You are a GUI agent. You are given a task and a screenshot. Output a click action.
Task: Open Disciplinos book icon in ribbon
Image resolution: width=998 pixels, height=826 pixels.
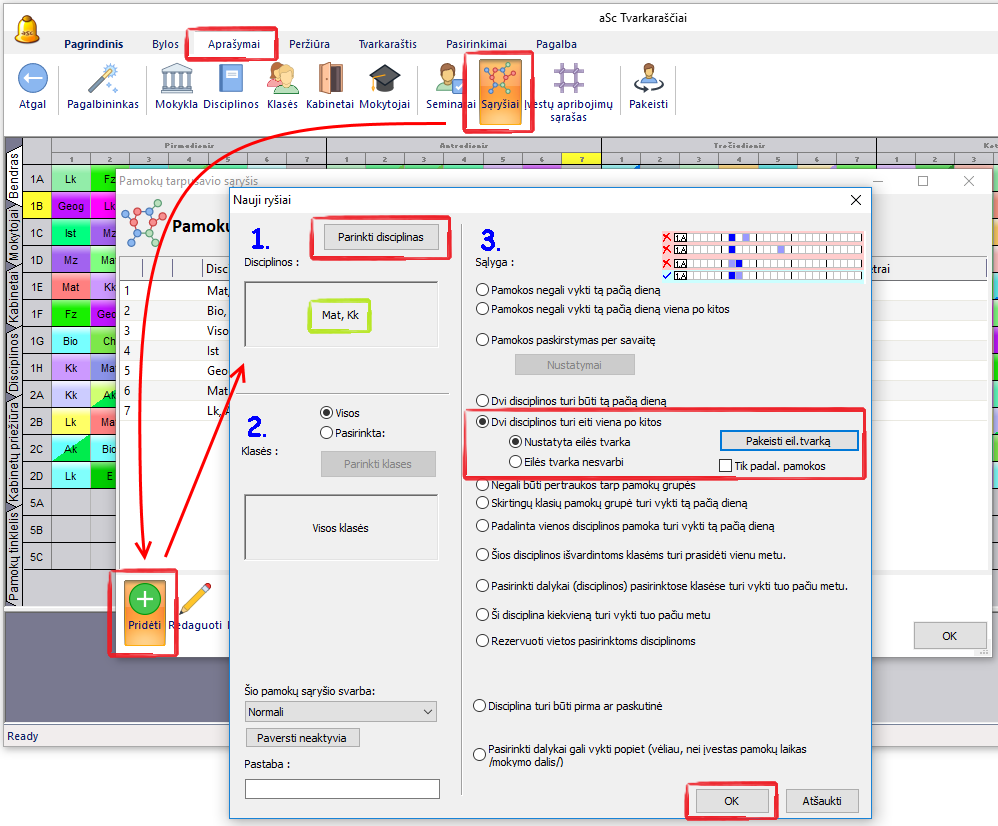pyautogui.click(x=231, y=79)
